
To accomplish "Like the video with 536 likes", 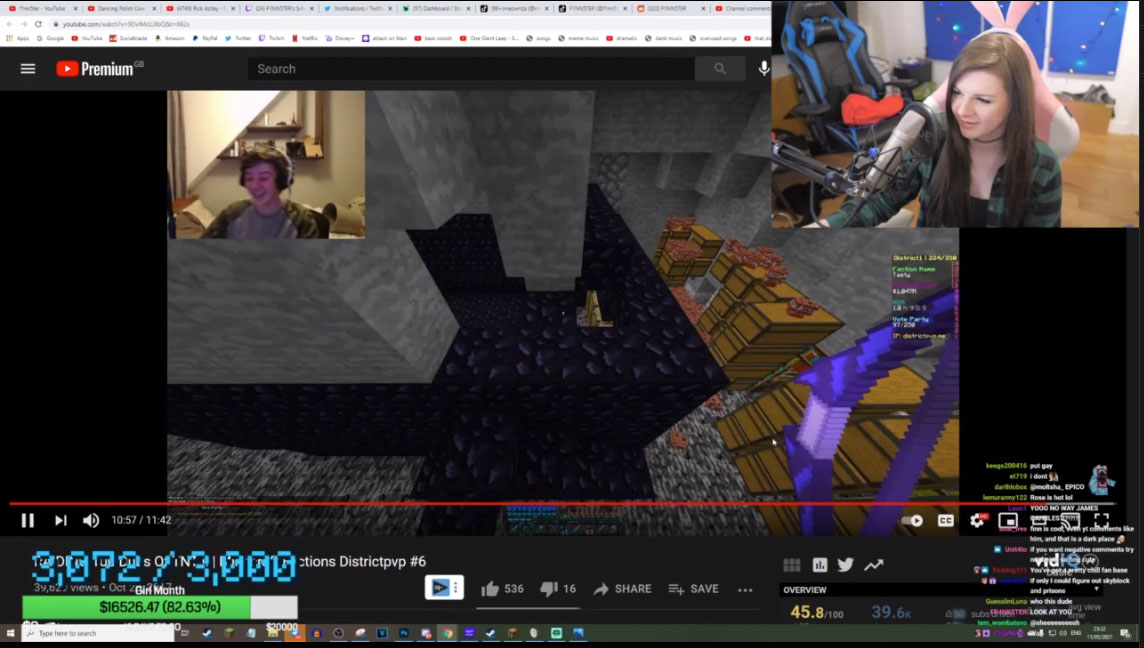I will [502, 589].
